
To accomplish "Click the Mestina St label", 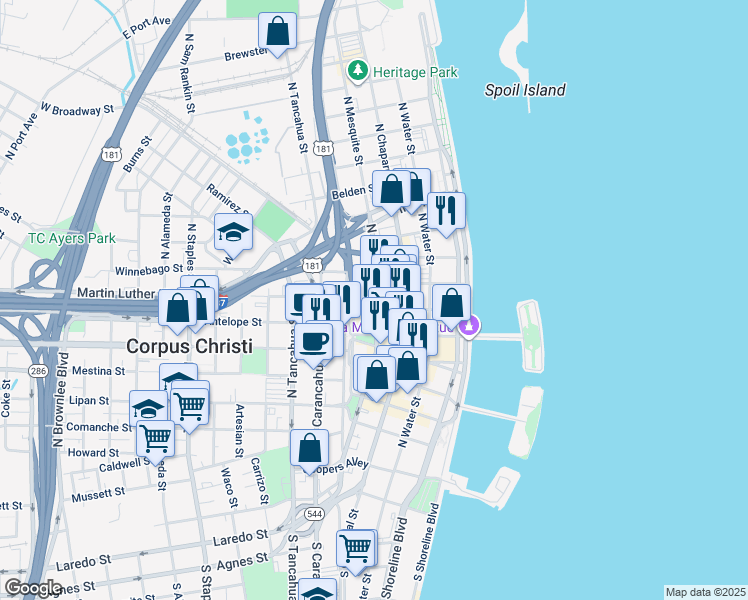I will click(x=98, y=371).
